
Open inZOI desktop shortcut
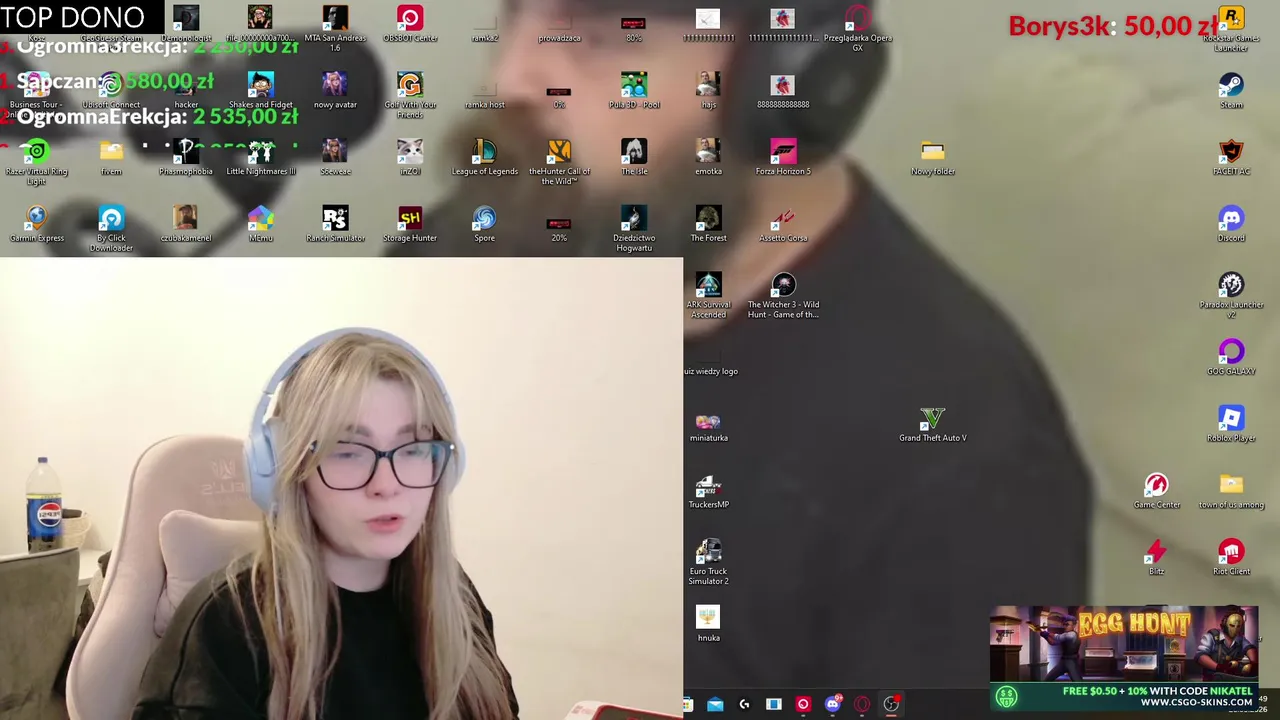[x=410, y=158]
